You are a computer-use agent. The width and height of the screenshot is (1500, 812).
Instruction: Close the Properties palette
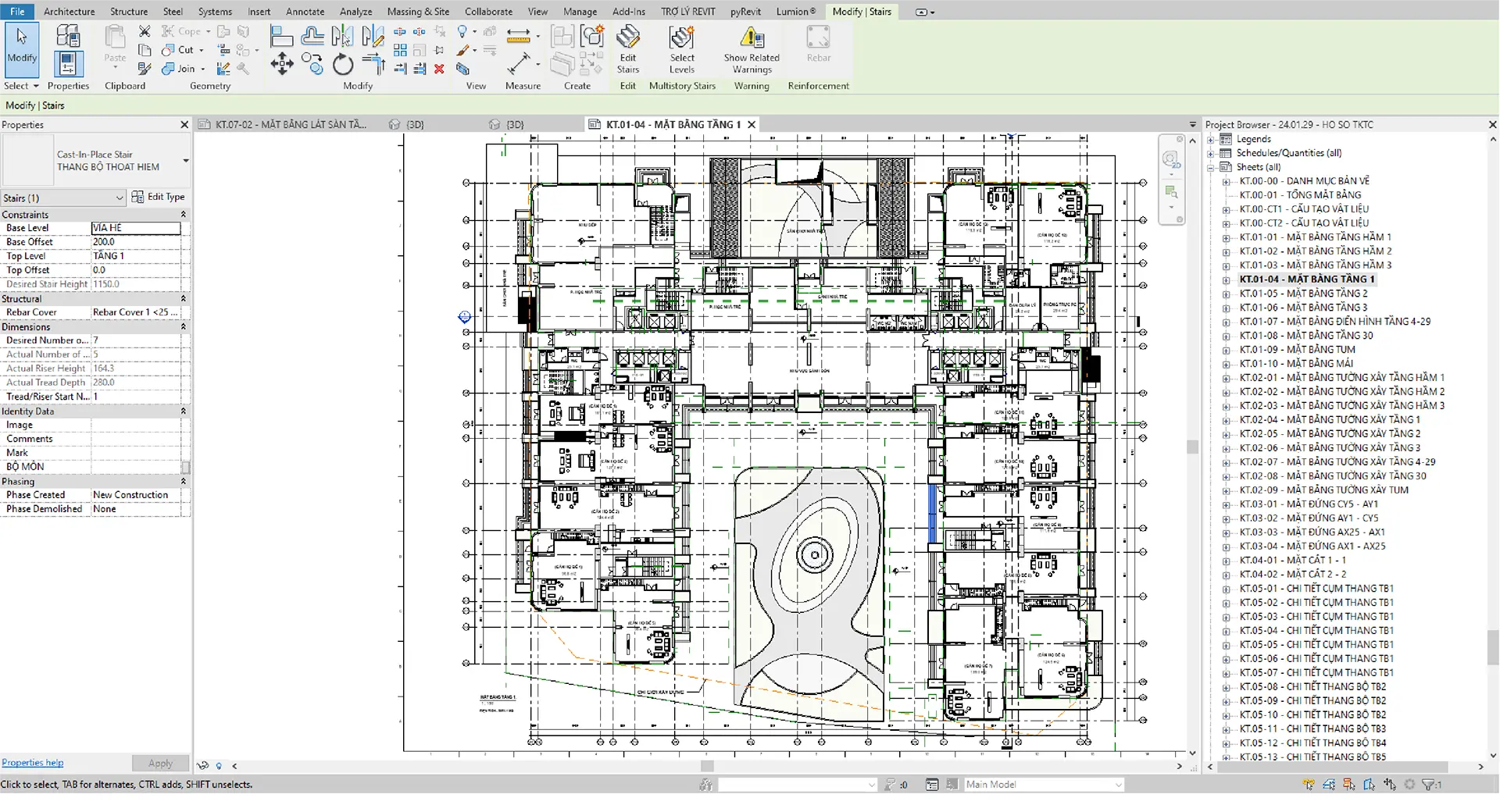(184, 125)
